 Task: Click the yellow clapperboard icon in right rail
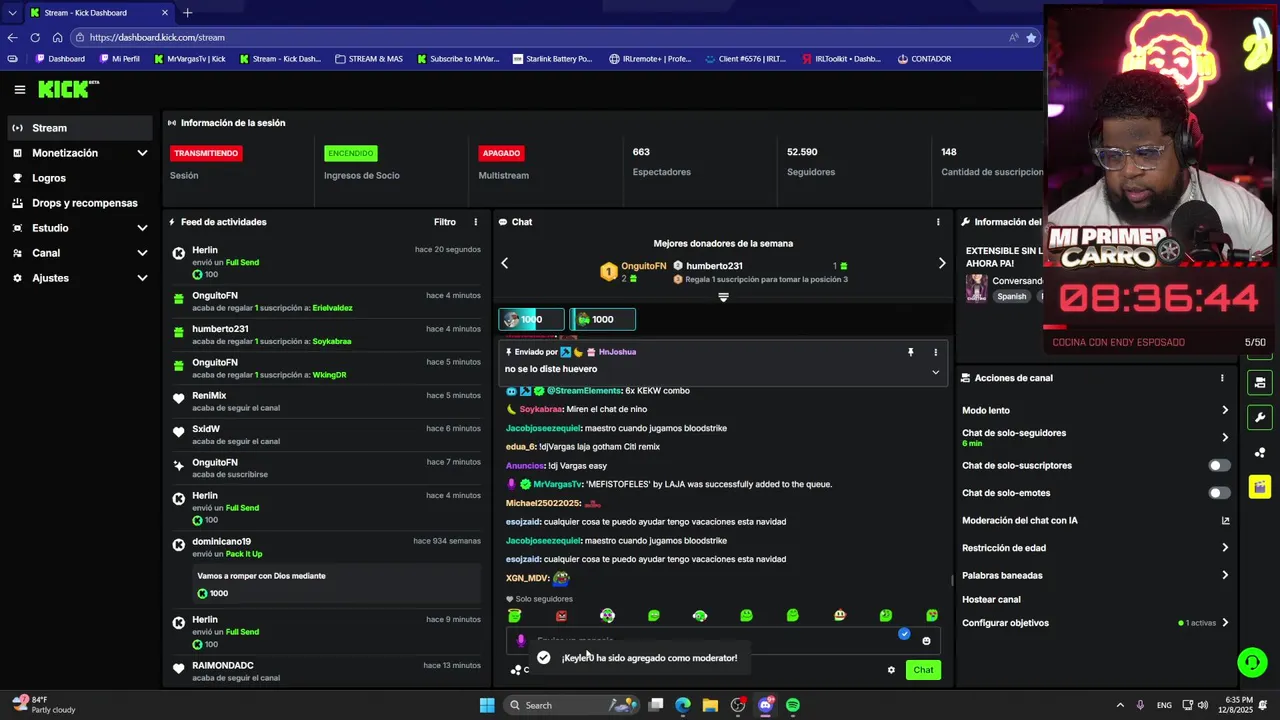[x=1260, y=487]
